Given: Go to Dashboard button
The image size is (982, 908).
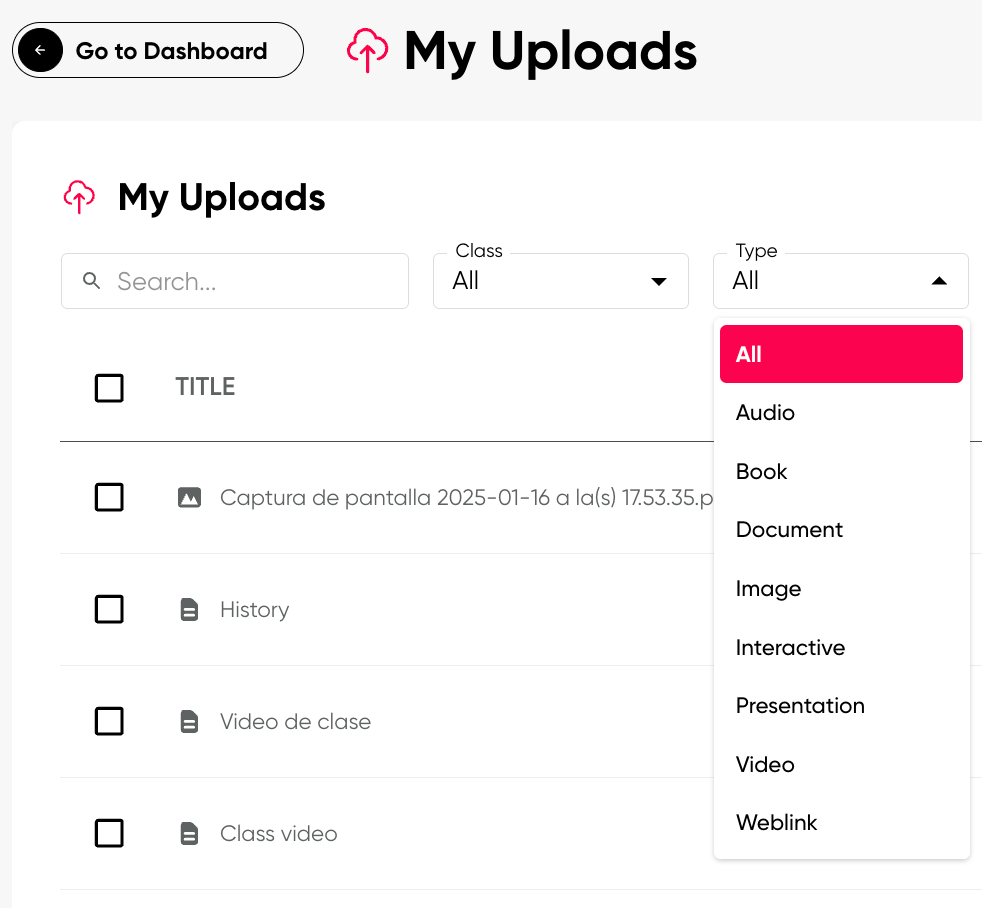Looking at the screenshot, I should (x=158, y=50).
